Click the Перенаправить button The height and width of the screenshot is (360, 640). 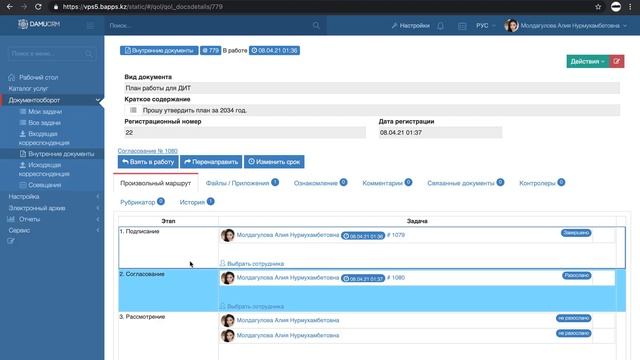211,162
